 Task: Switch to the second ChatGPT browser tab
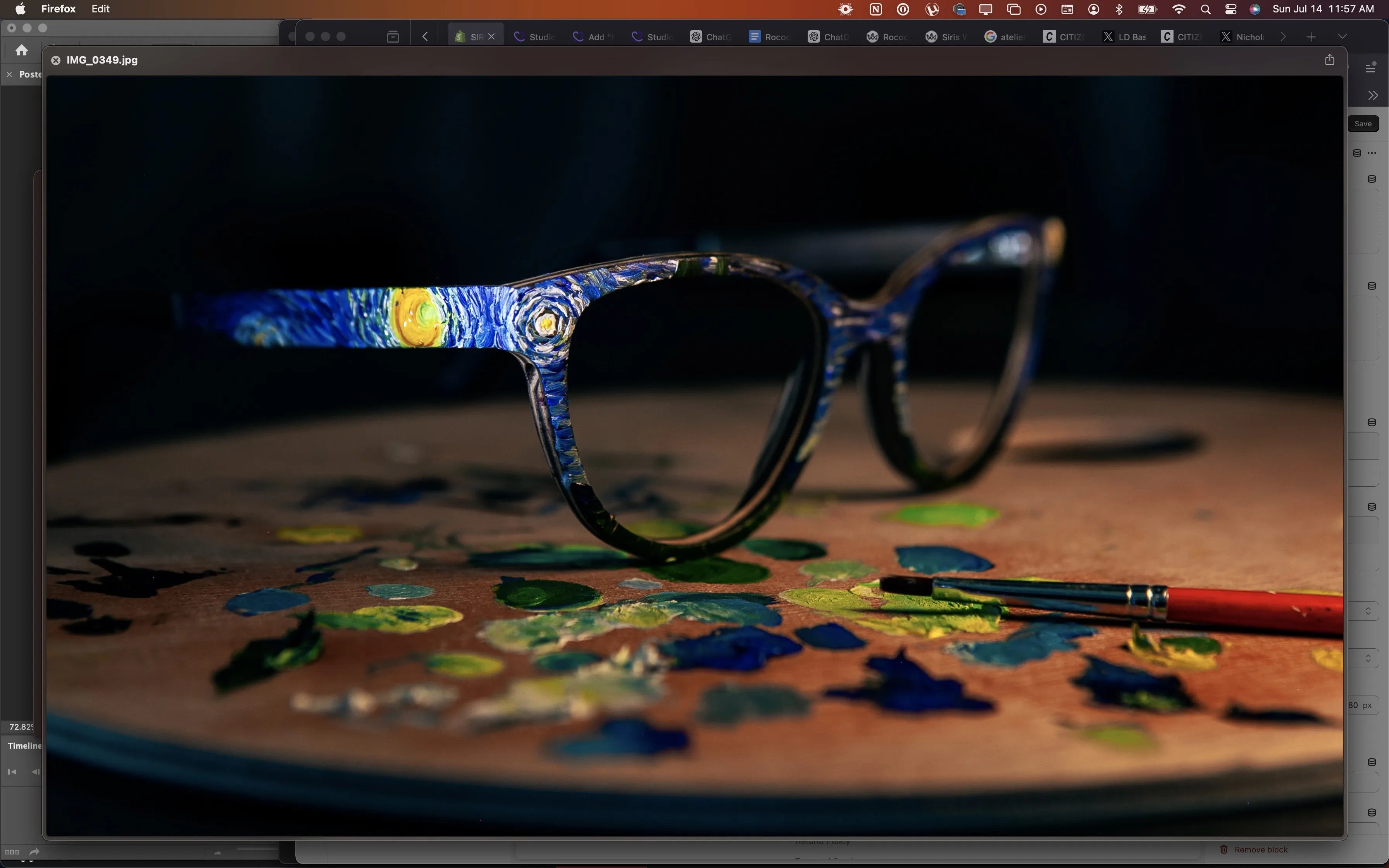[828, 37]
